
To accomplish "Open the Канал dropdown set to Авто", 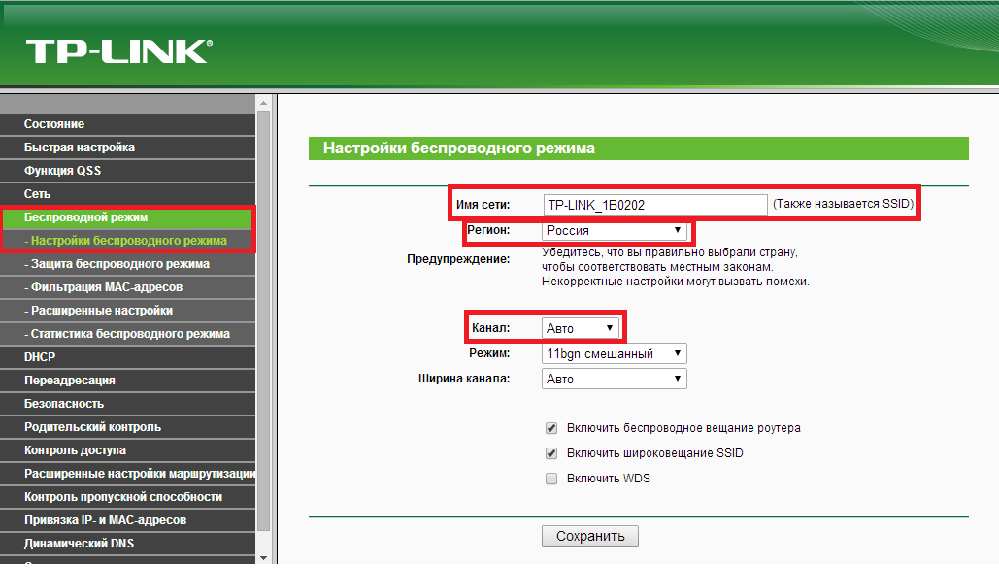I will pyautogui.click(x=580, y=328).
